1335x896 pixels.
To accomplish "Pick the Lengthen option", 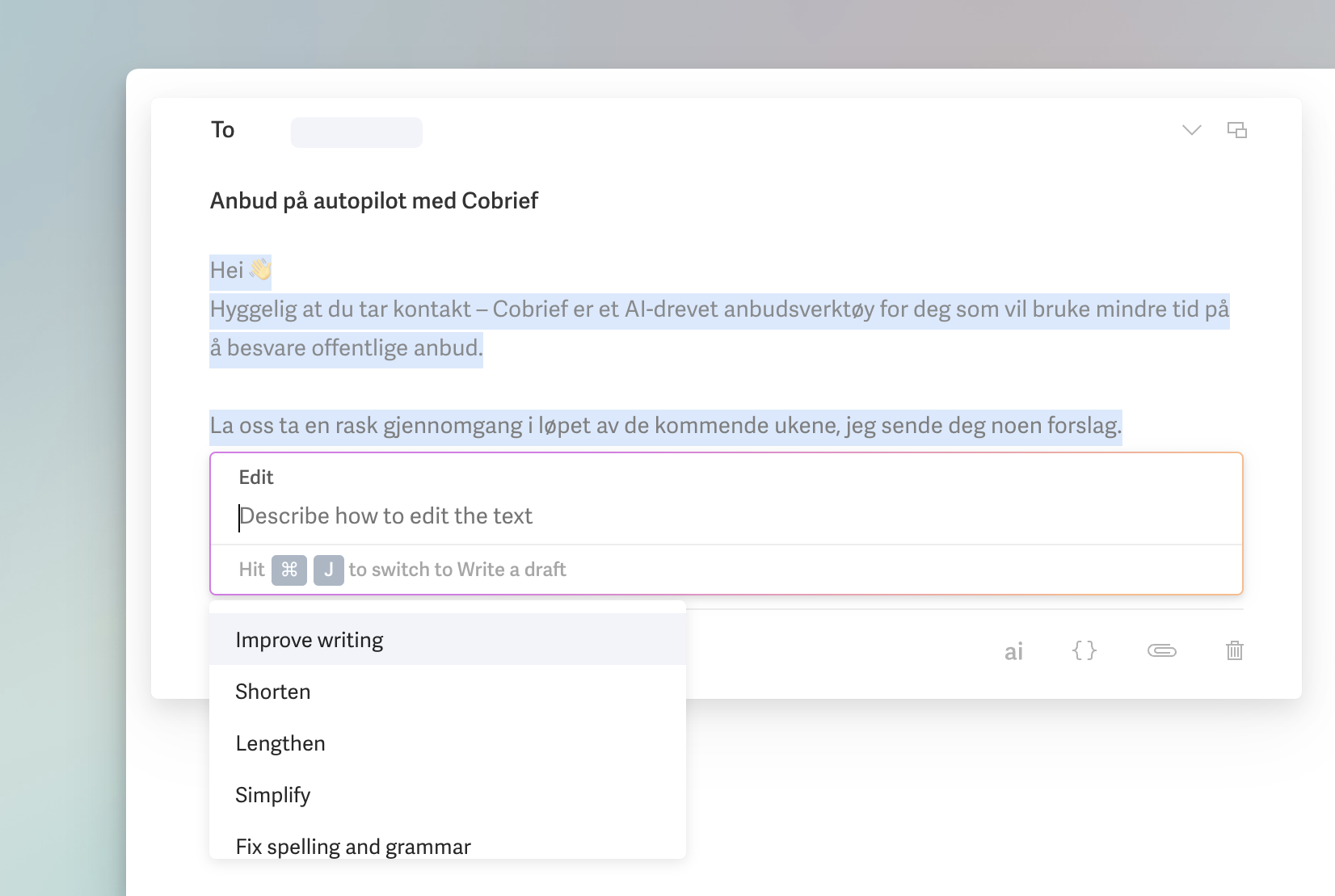I will click(280, 743).
